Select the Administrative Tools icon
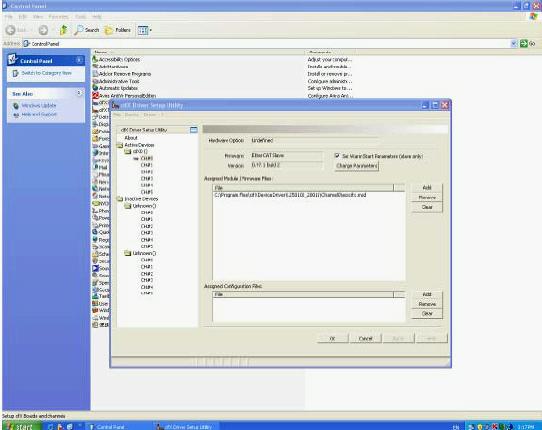 tap(95, 81)
